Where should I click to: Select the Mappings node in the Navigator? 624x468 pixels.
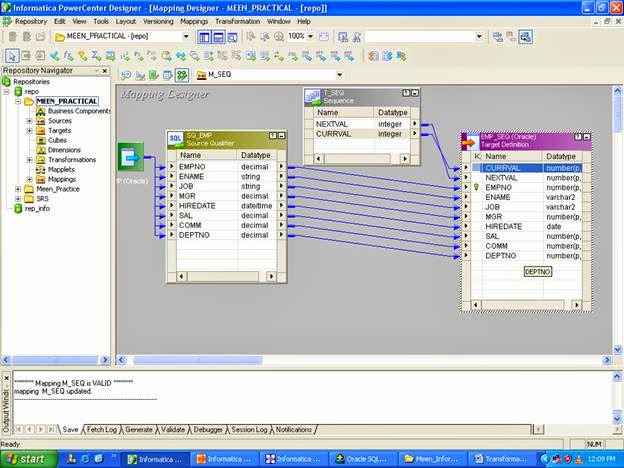coord(62,179)
